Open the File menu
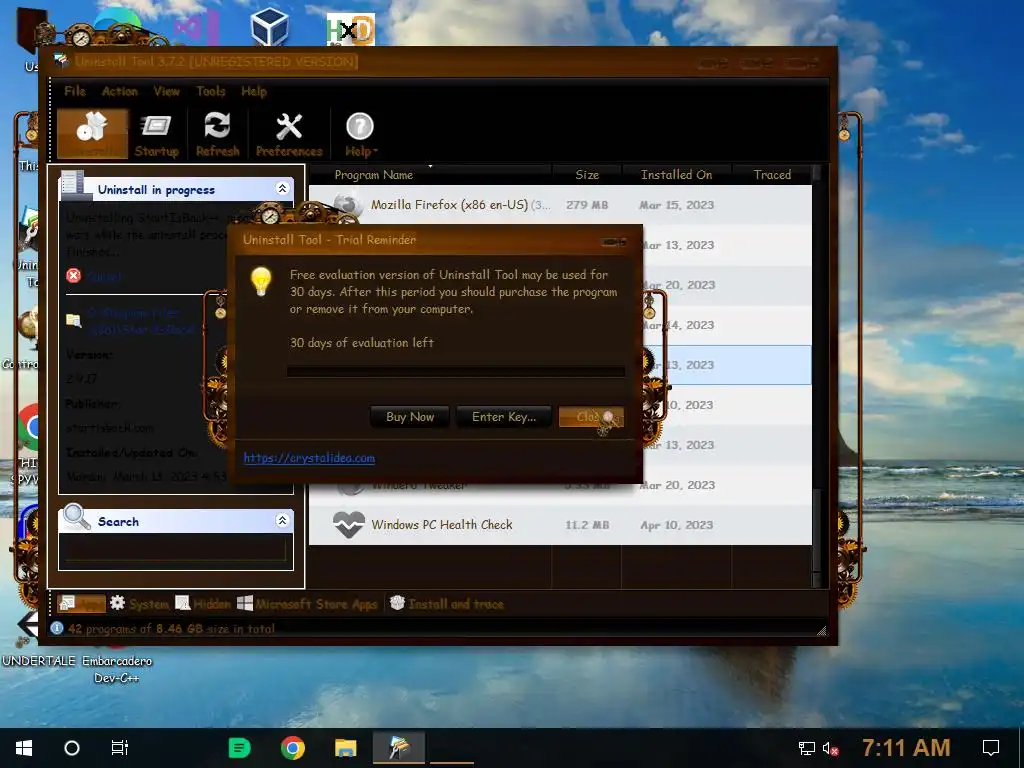This screenshot has height=768, width=1024. 75,91
